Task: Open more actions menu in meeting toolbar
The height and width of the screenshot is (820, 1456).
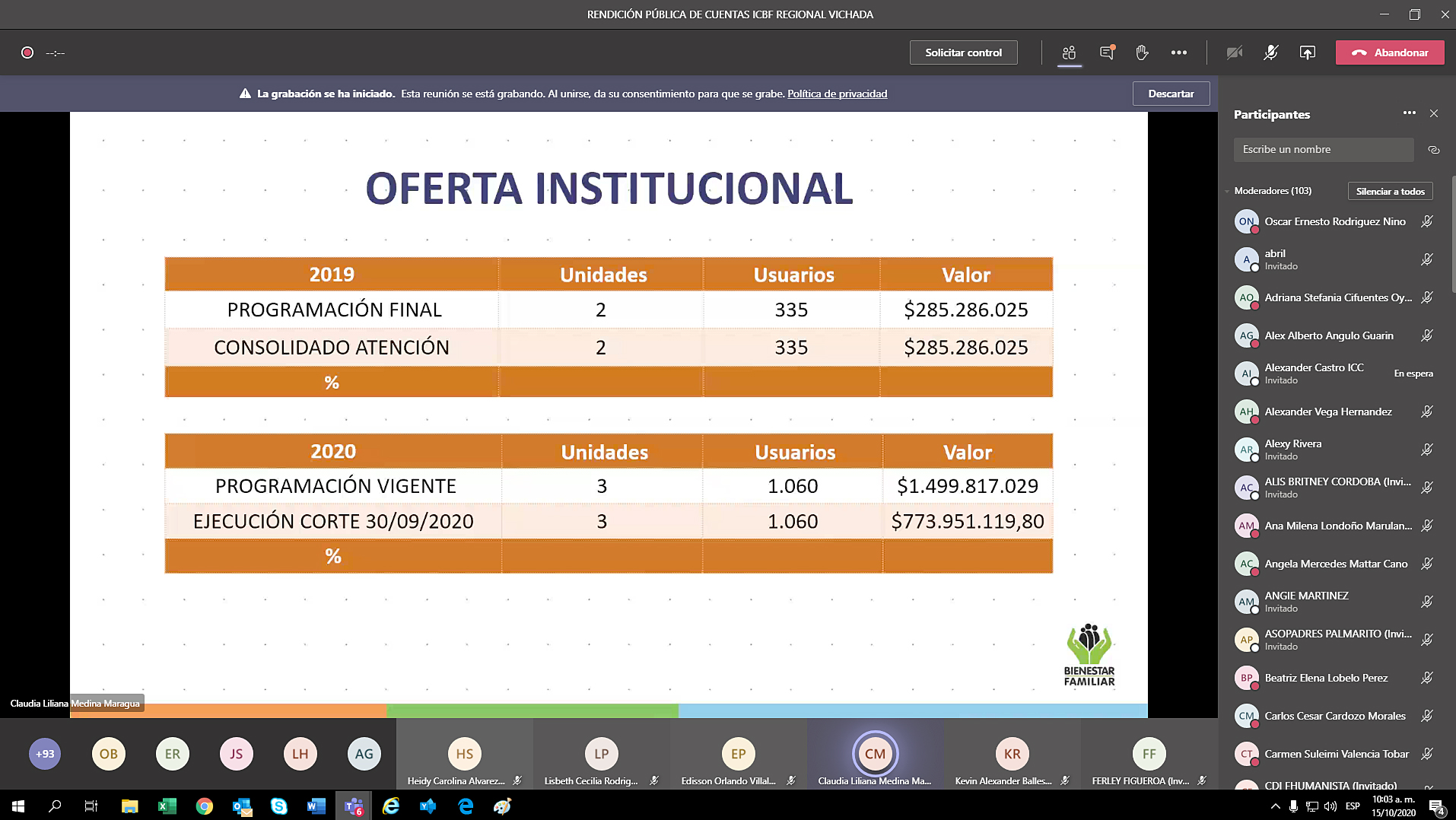Action: coord(1178,52)
